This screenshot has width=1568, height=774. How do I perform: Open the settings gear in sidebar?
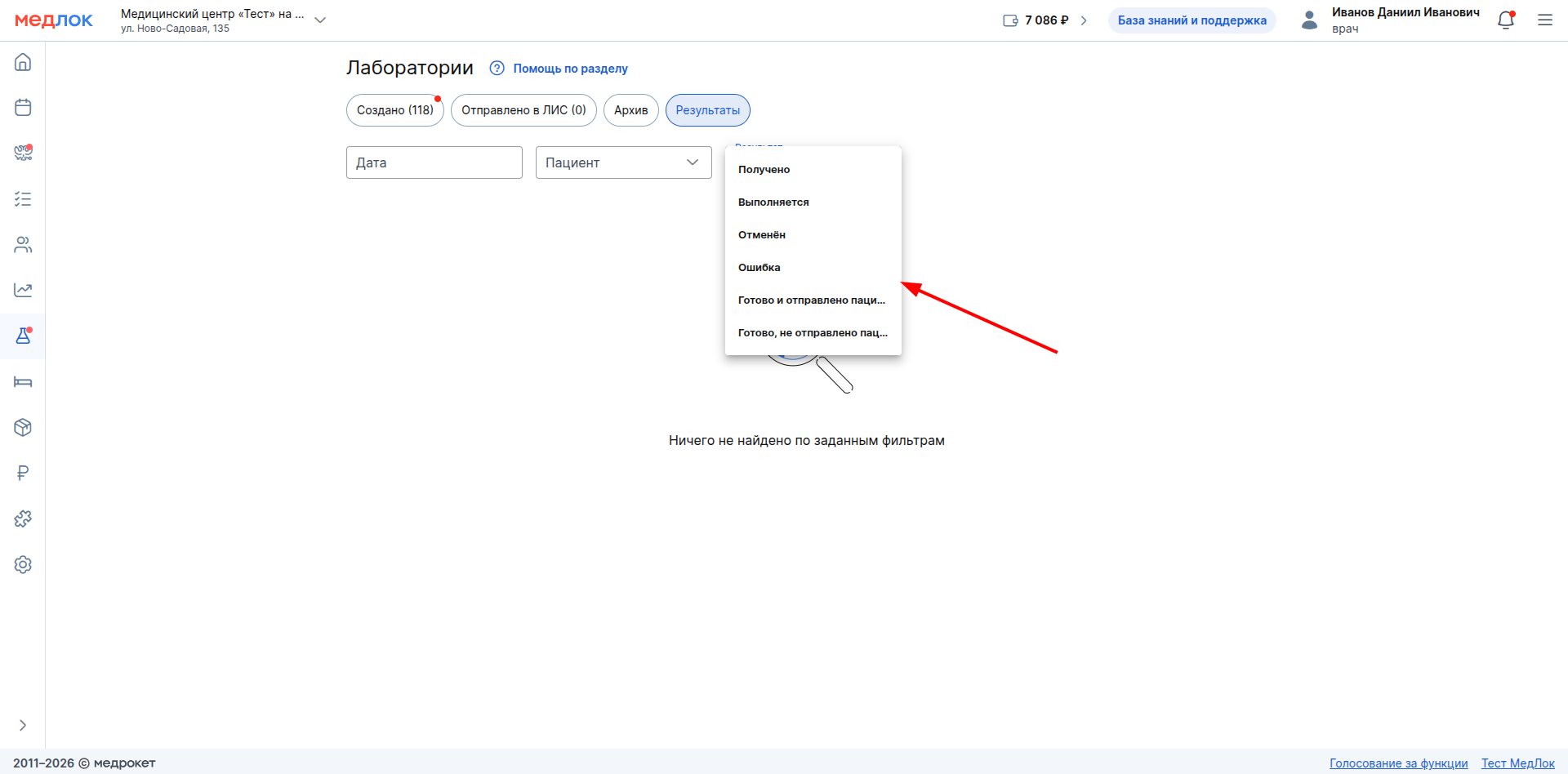pos(23,565)
